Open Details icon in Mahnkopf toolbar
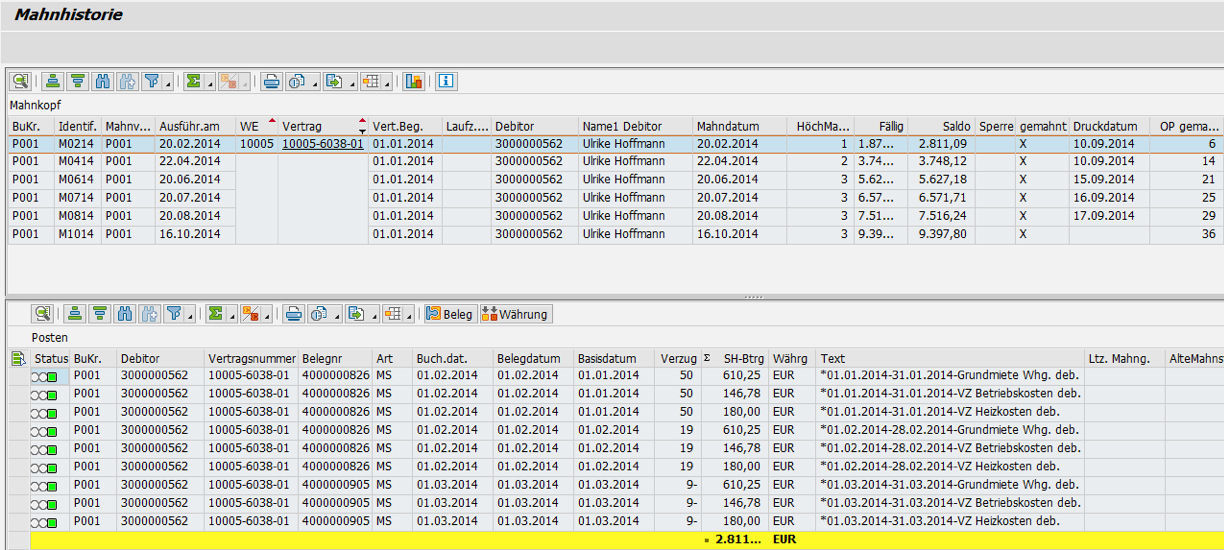 20,81
